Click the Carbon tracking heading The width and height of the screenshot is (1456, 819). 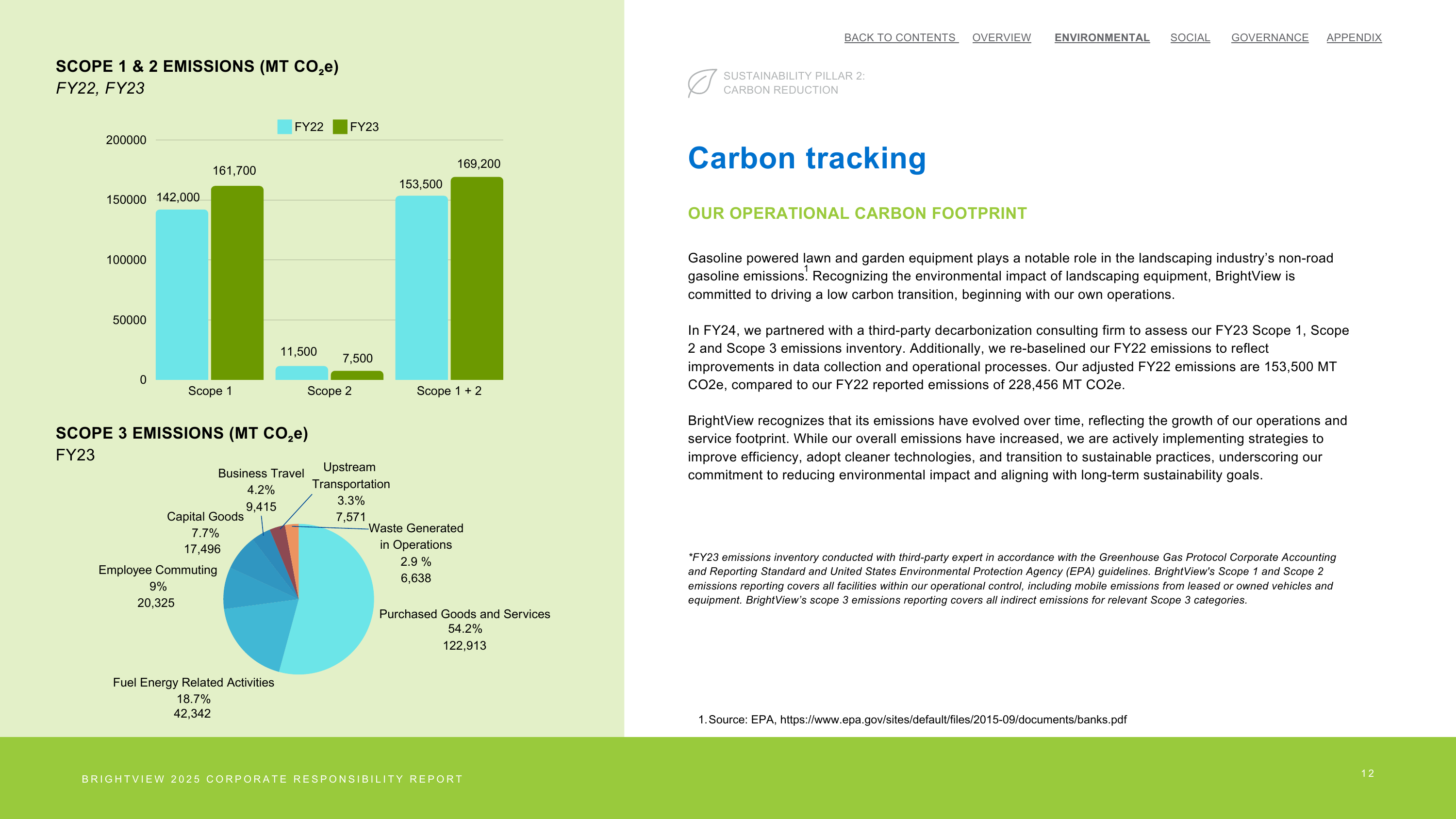[x=807, y=158]
